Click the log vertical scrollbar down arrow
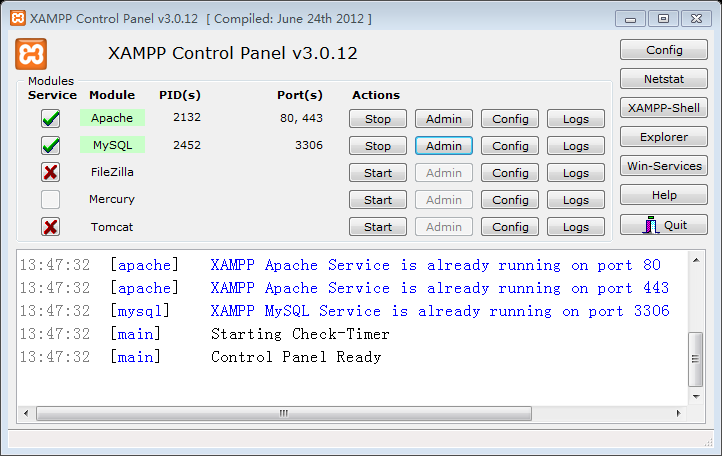This screenshot has height=456, width=722. coord(697,396)
